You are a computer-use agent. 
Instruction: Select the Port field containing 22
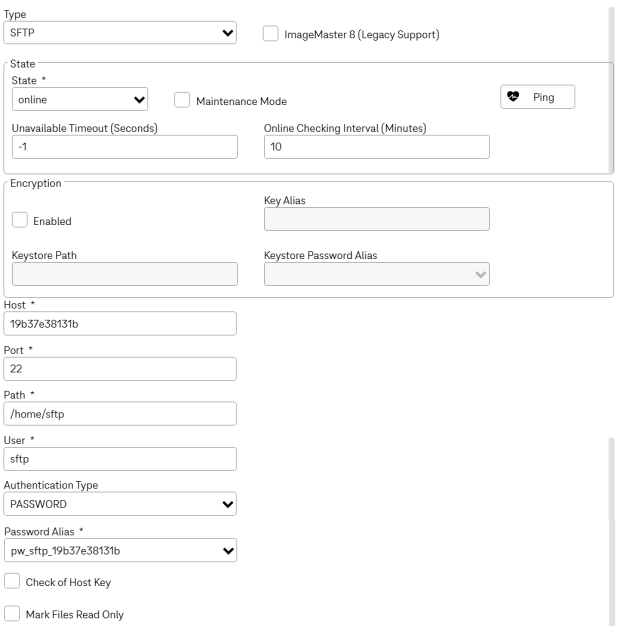(120, 369)
